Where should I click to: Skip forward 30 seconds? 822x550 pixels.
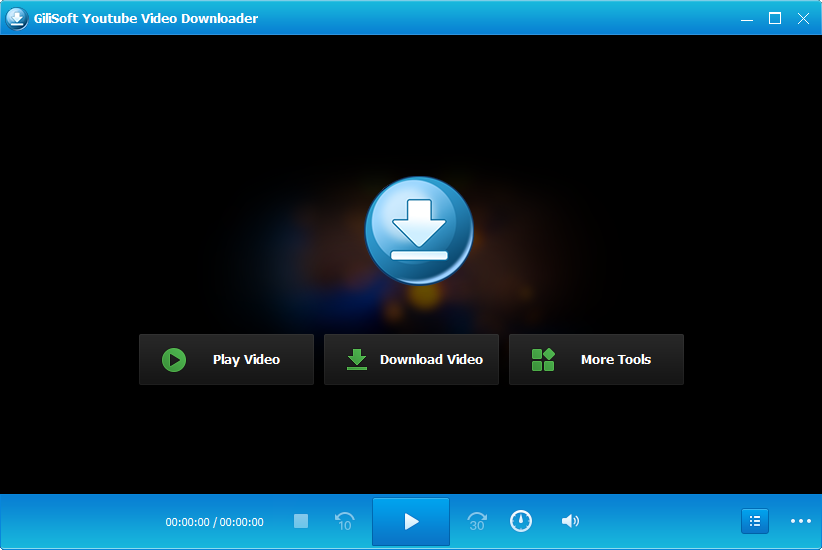477,521
